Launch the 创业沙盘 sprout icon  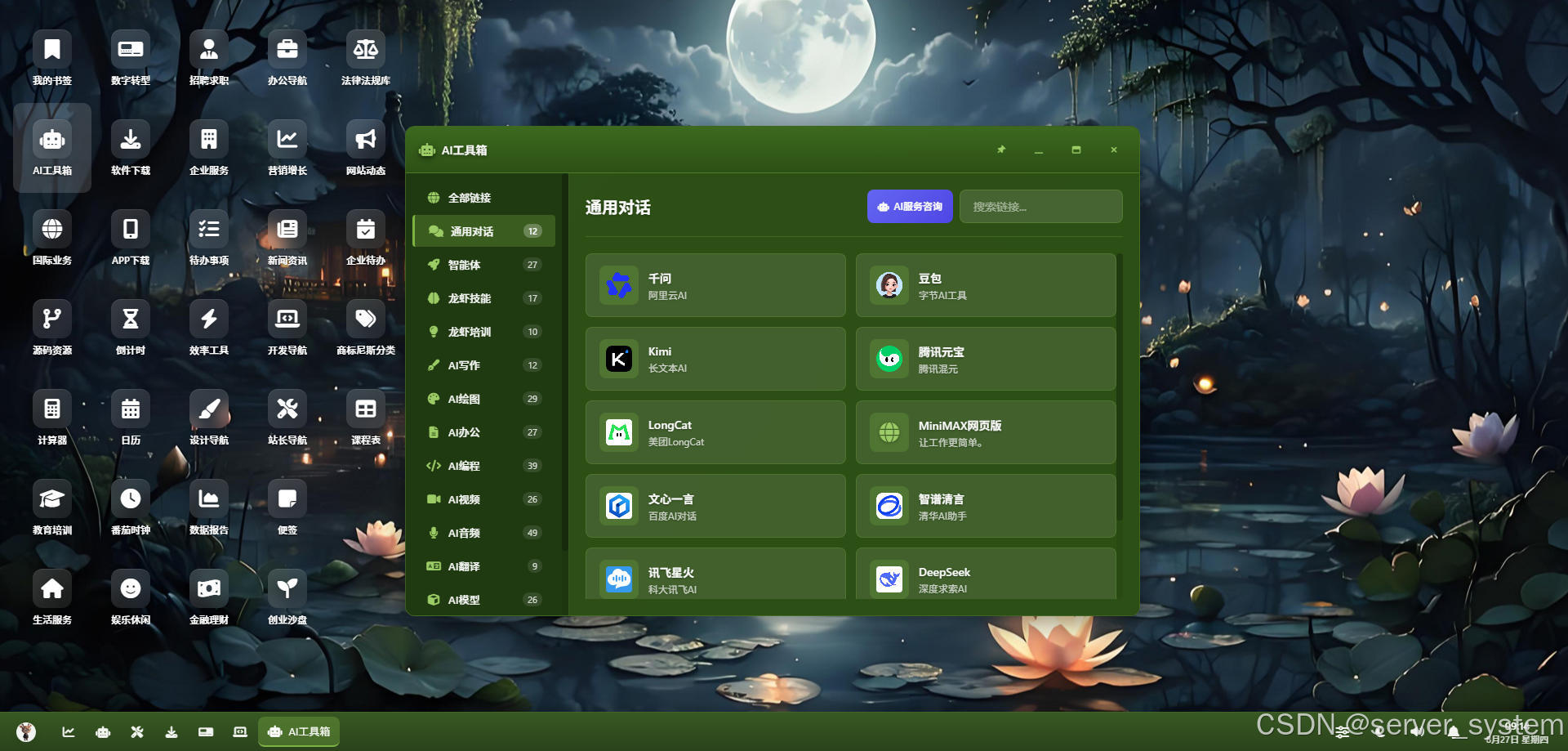click(x=287, y=597)
